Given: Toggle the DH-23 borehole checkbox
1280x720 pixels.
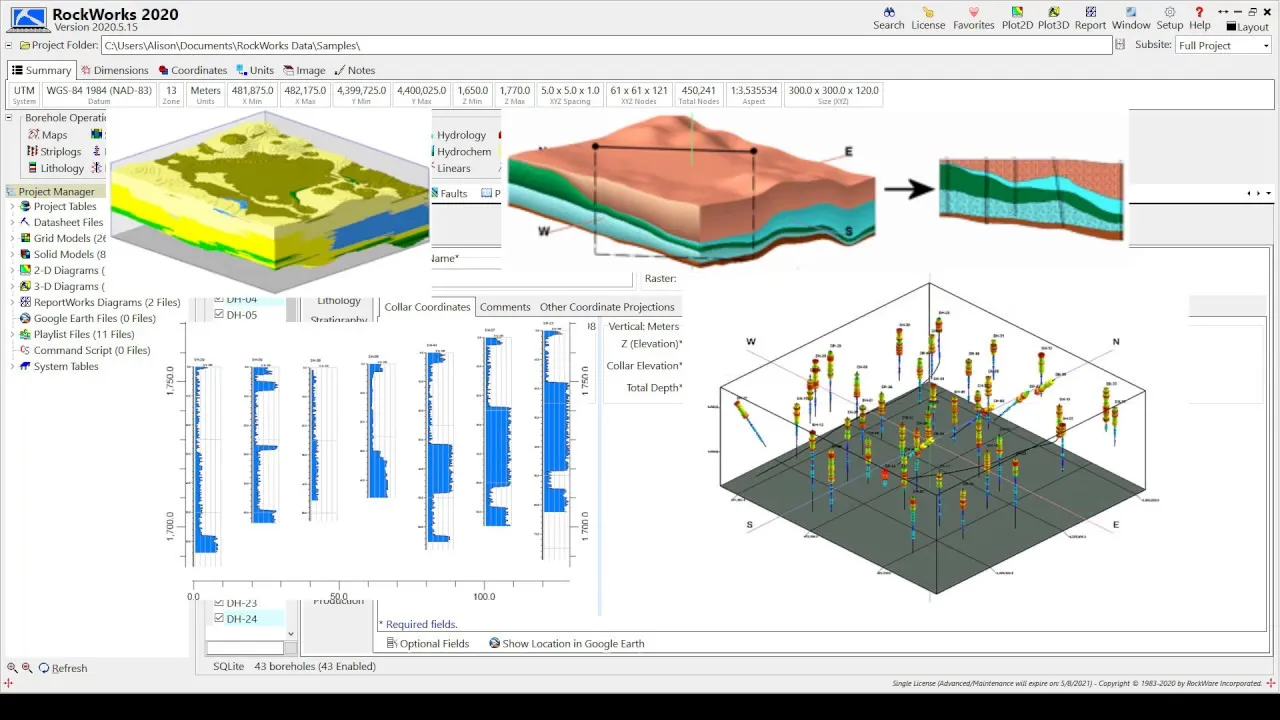Looking at the screenshot, I should click(x=219, y=603).
